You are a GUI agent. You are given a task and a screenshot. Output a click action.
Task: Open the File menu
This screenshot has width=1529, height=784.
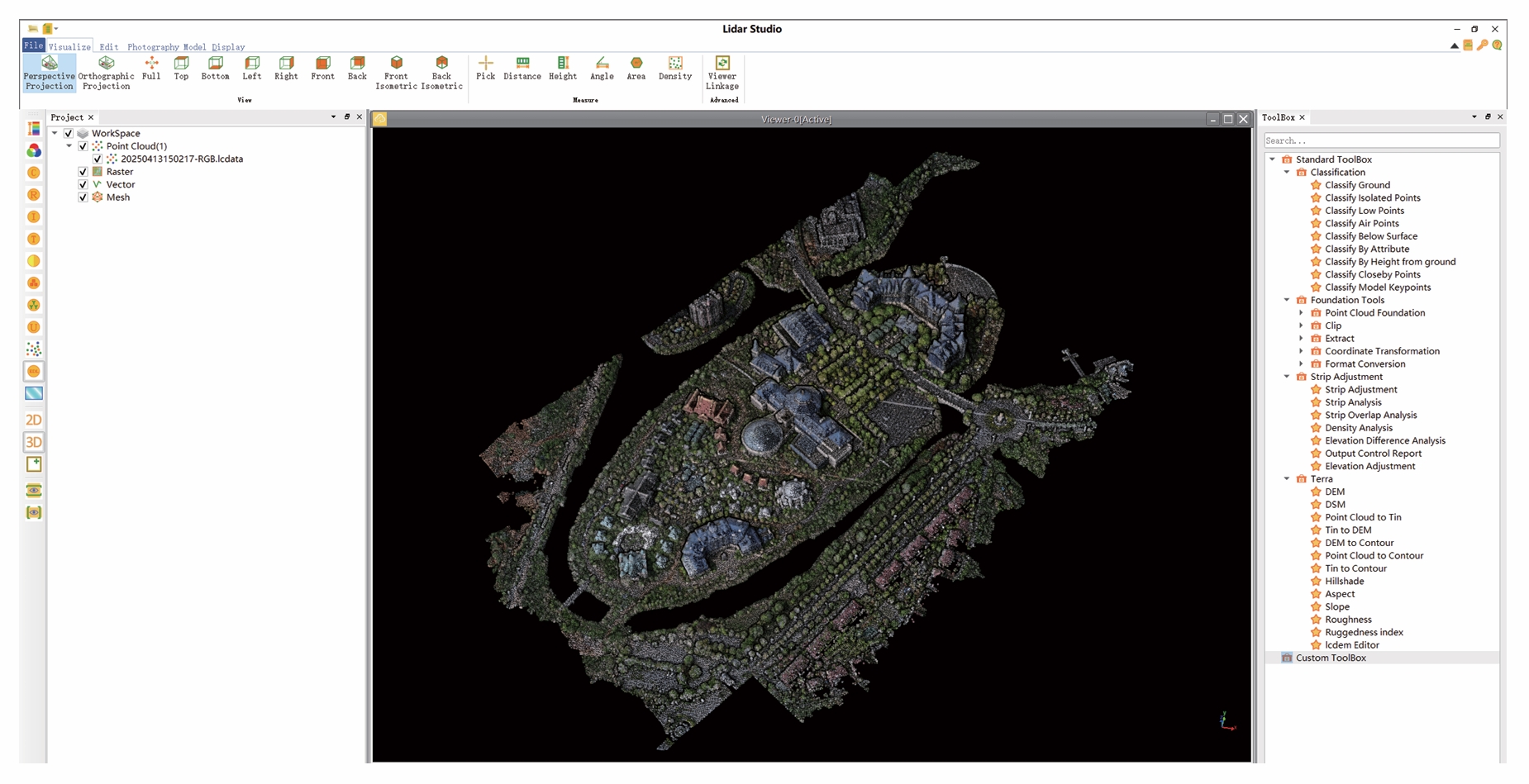(x=34, y=45)
